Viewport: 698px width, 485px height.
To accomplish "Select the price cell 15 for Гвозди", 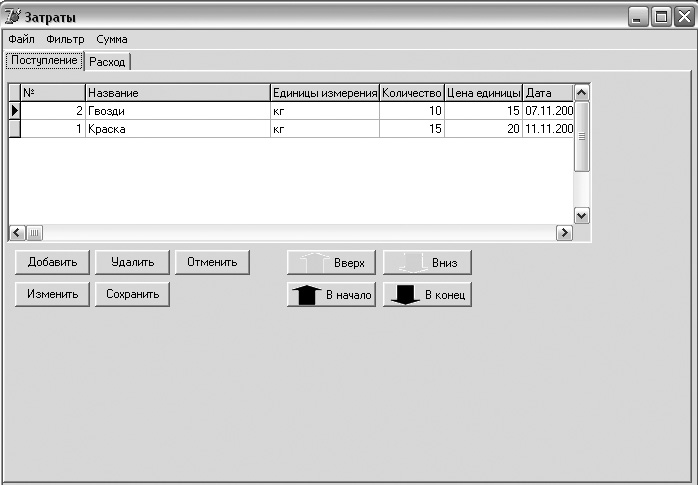I will click(x=483, y=111).
